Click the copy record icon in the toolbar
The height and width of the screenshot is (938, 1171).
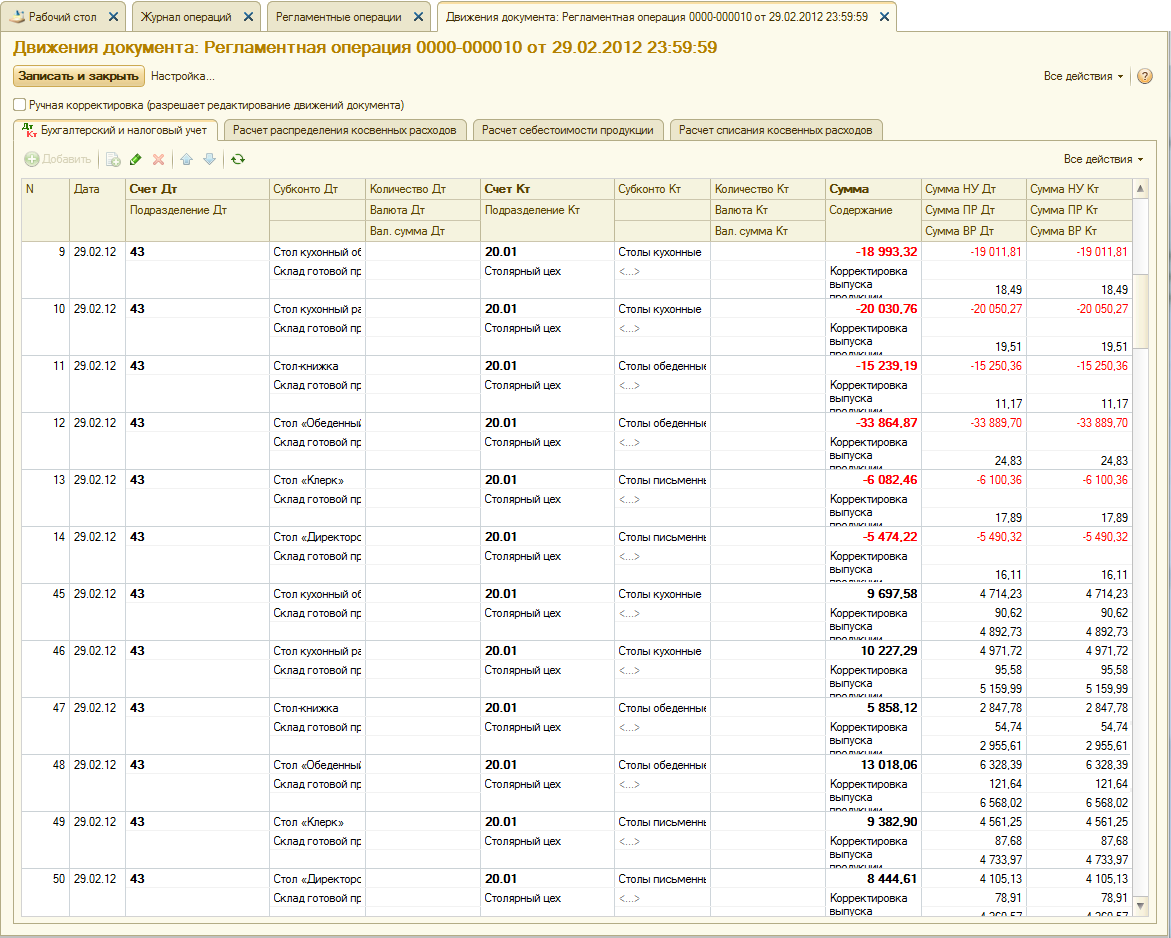pos(113,159)
